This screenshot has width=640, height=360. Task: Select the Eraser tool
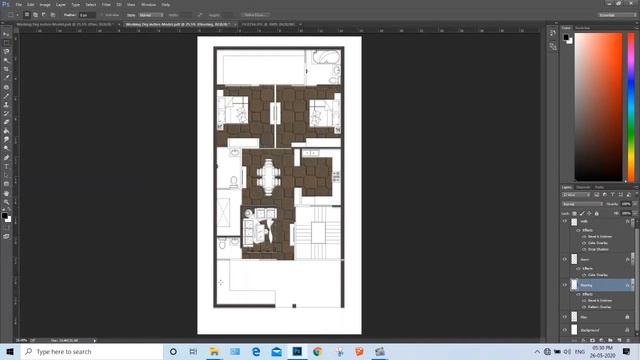[6, 122]
